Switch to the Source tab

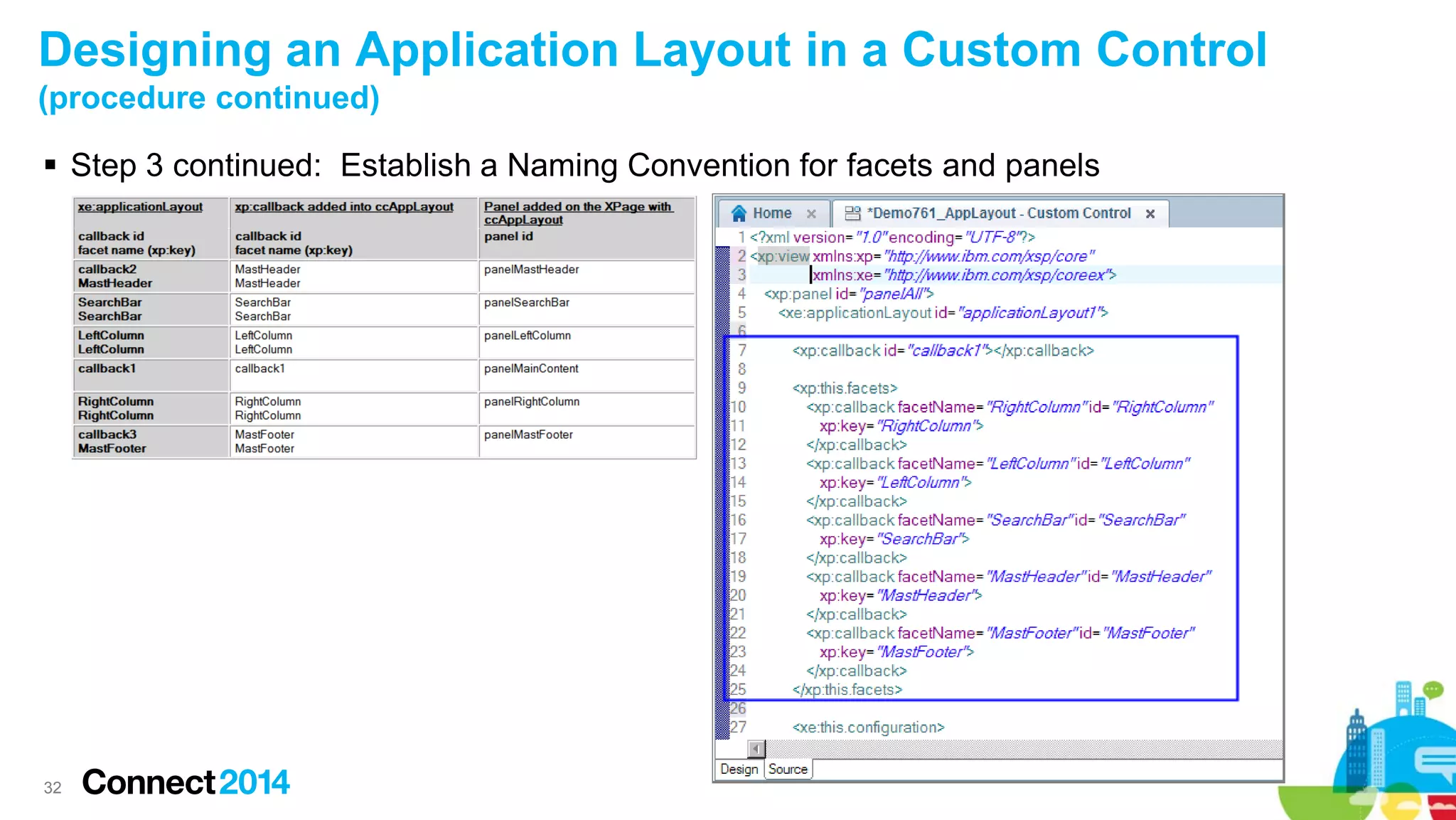pyautogui.click(x=788, y=770)
